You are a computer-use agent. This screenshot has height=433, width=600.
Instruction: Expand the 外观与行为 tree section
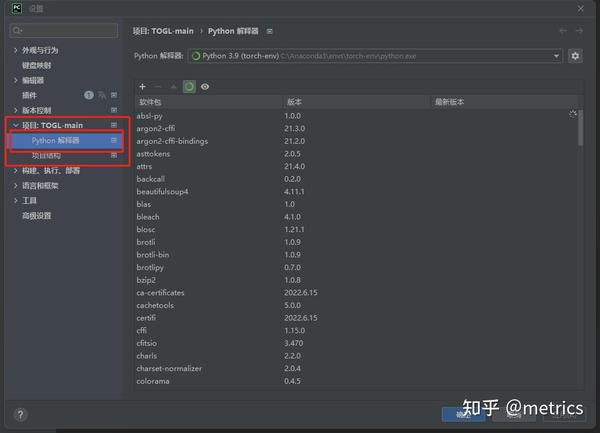coord(15,50)
